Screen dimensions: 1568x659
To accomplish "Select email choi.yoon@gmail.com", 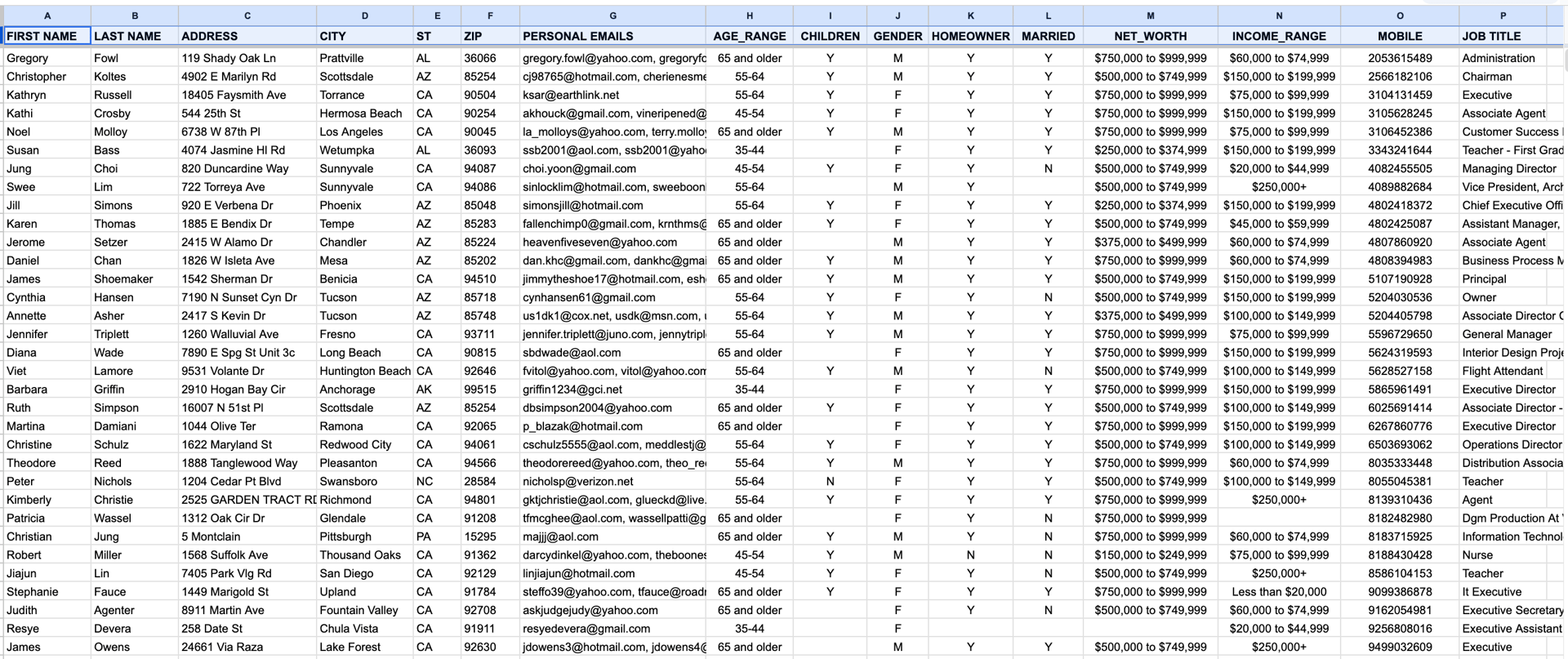I will (612, 168).
